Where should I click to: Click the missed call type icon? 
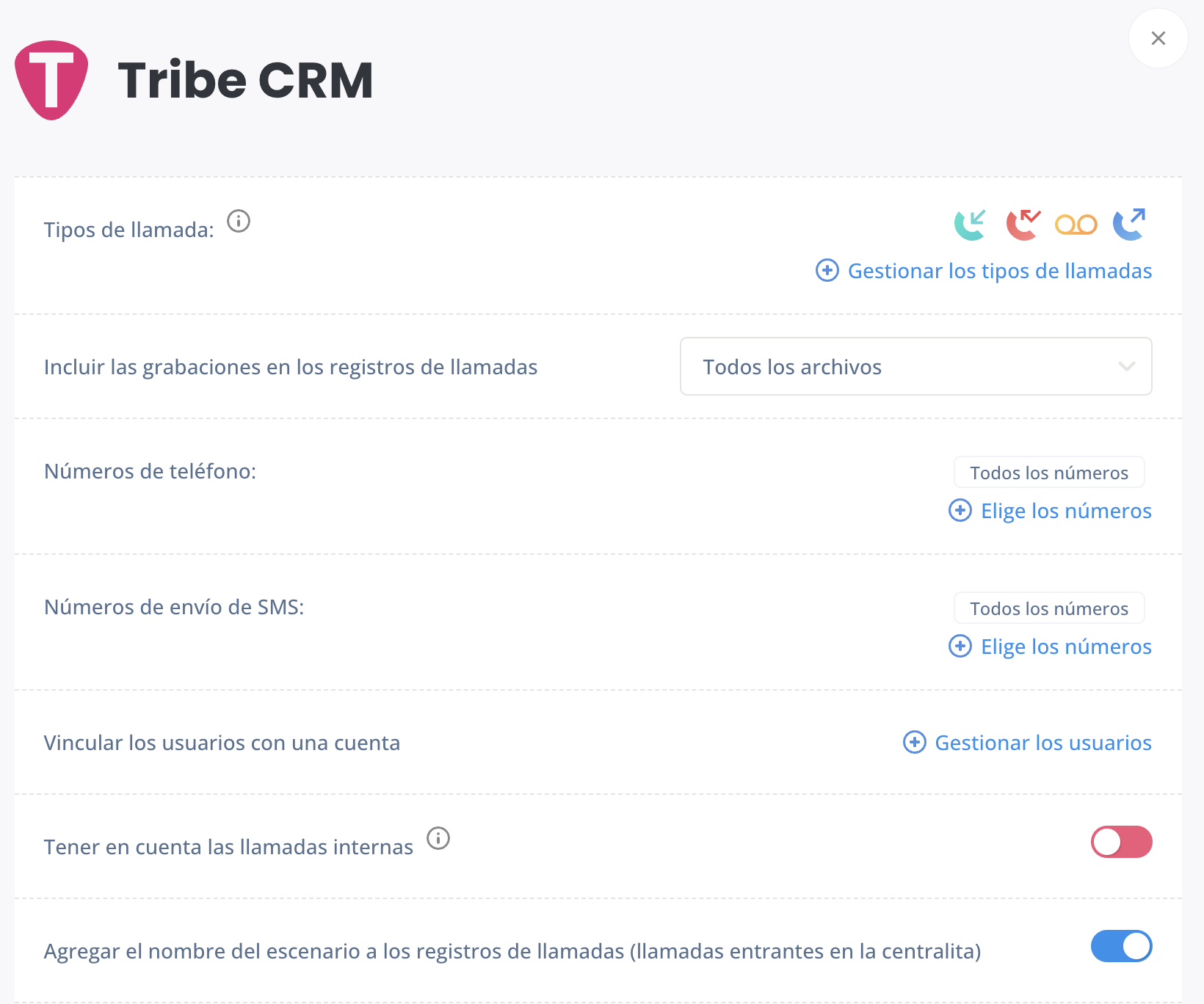tap(1023, 225)
